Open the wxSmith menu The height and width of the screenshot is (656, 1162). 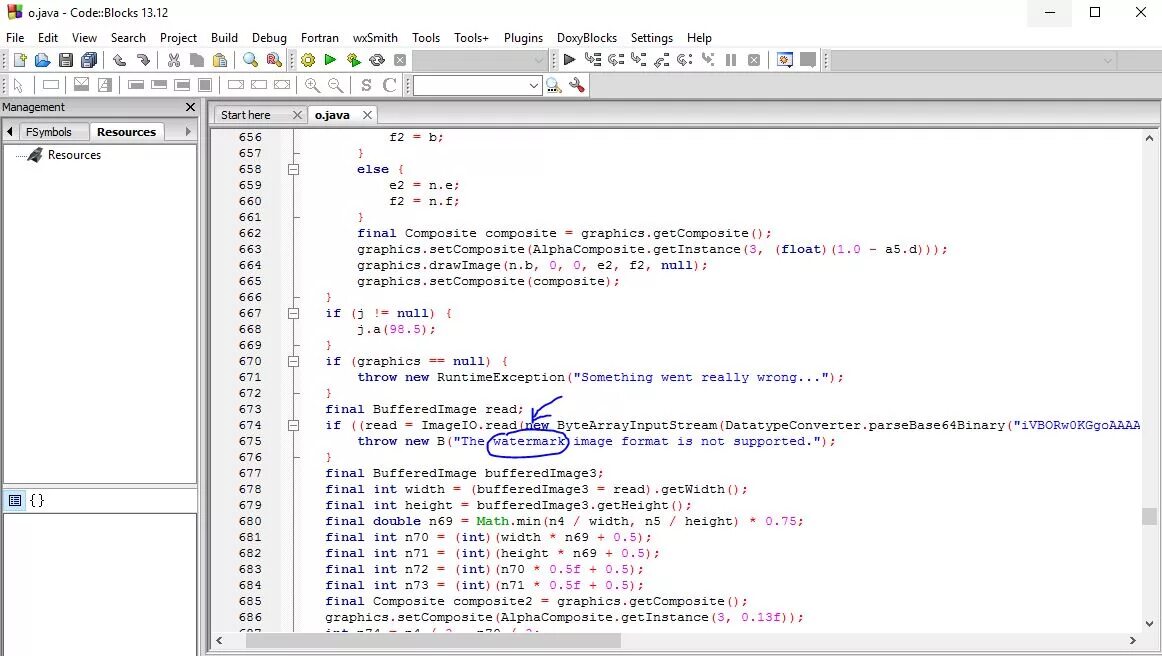(x=375, y=38)
